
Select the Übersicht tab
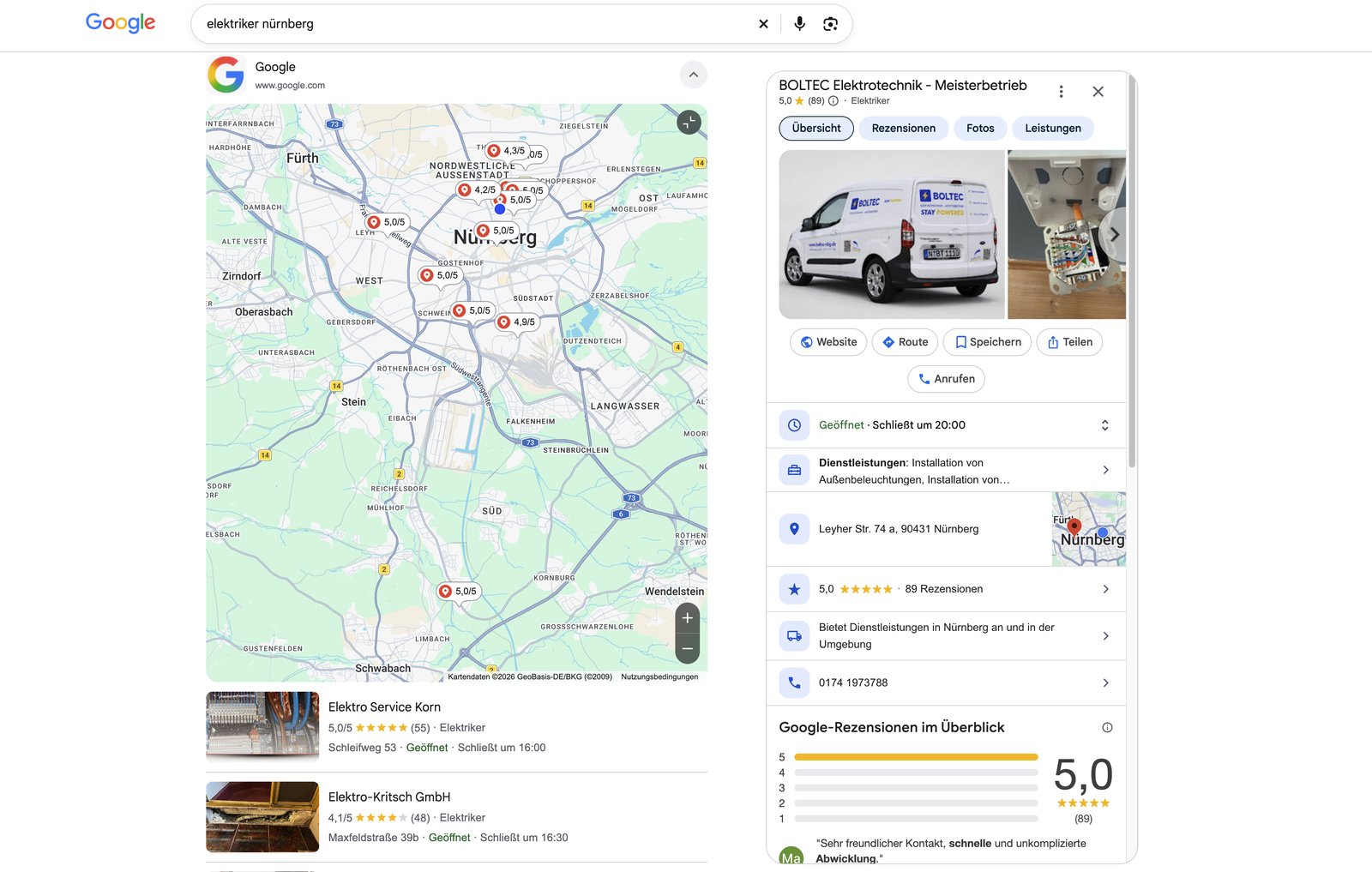[816, 129]
